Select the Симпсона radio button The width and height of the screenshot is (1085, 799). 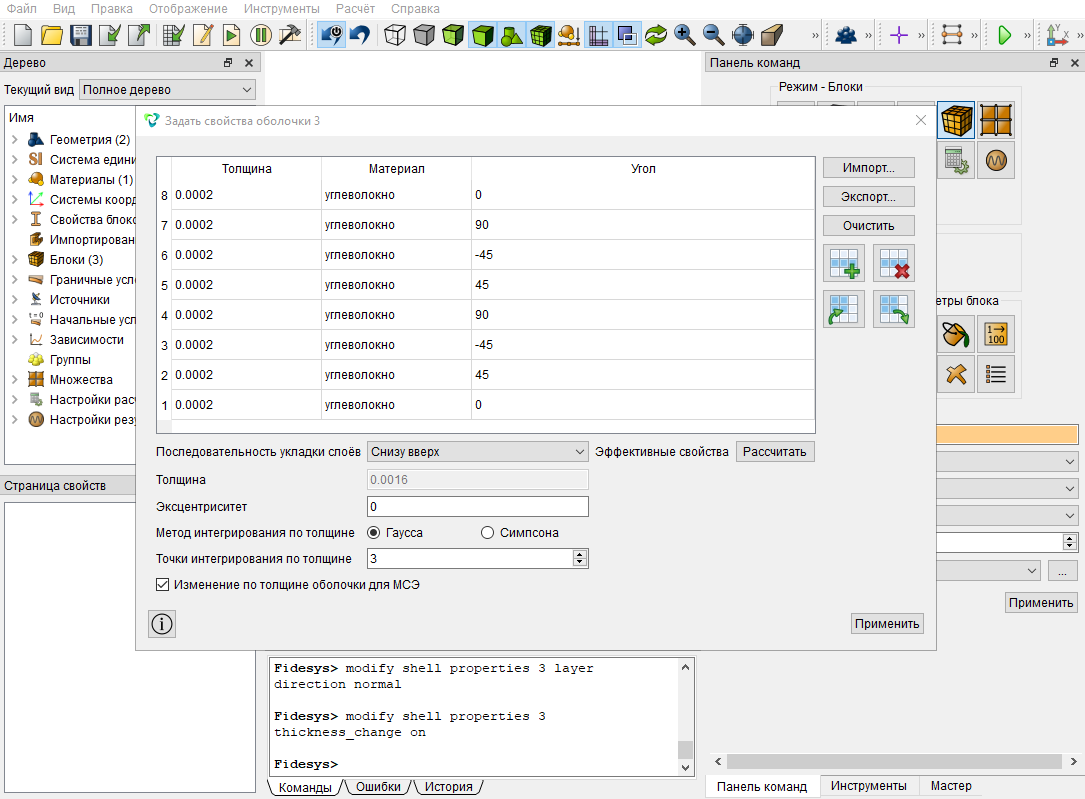click(488, 533)
